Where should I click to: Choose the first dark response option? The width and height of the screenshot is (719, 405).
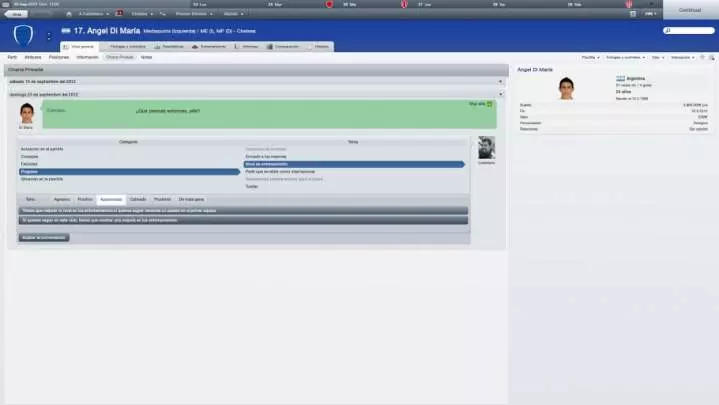coord(243,211)
